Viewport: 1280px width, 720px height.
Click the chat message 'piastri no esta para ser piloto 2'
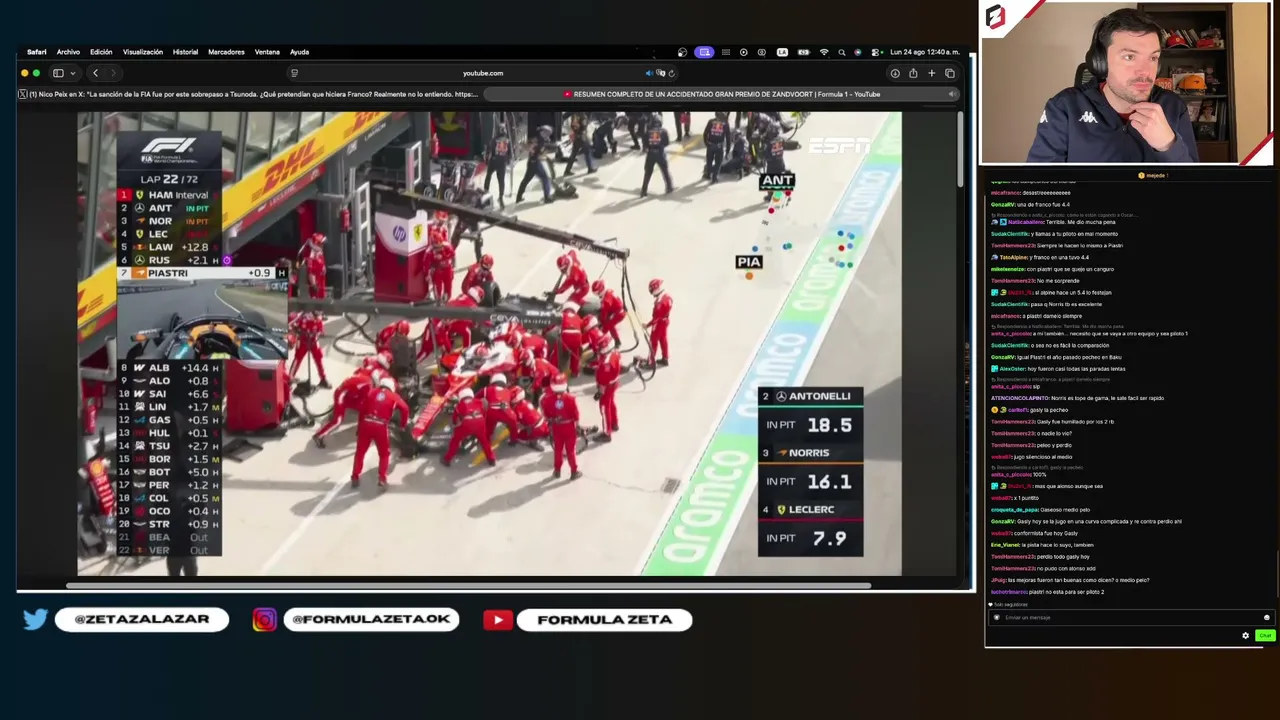pyautogui.click(x=1065, y=592)
